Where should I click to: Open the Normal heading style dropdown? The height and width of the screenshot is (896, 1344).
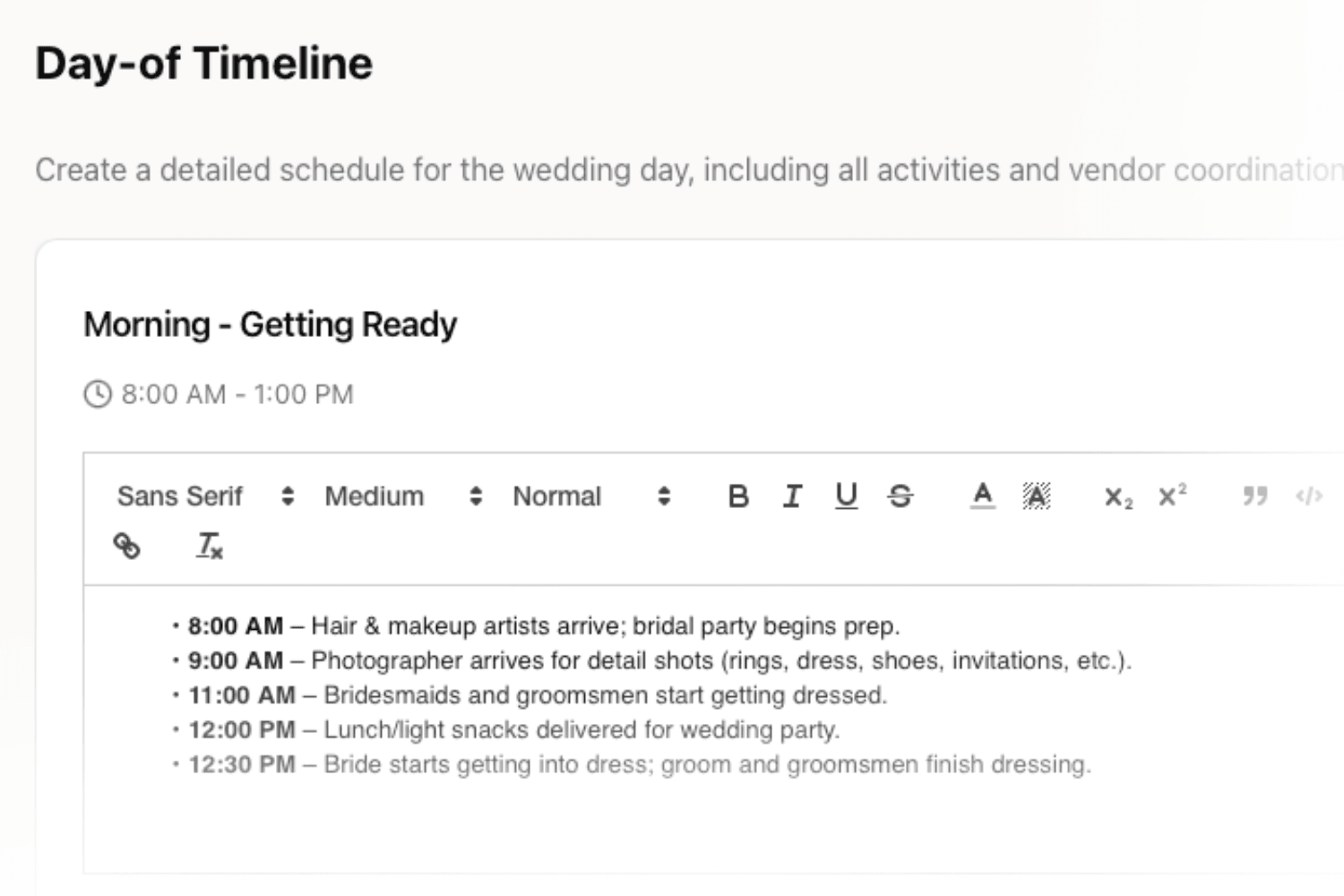[x=591, y=496]
